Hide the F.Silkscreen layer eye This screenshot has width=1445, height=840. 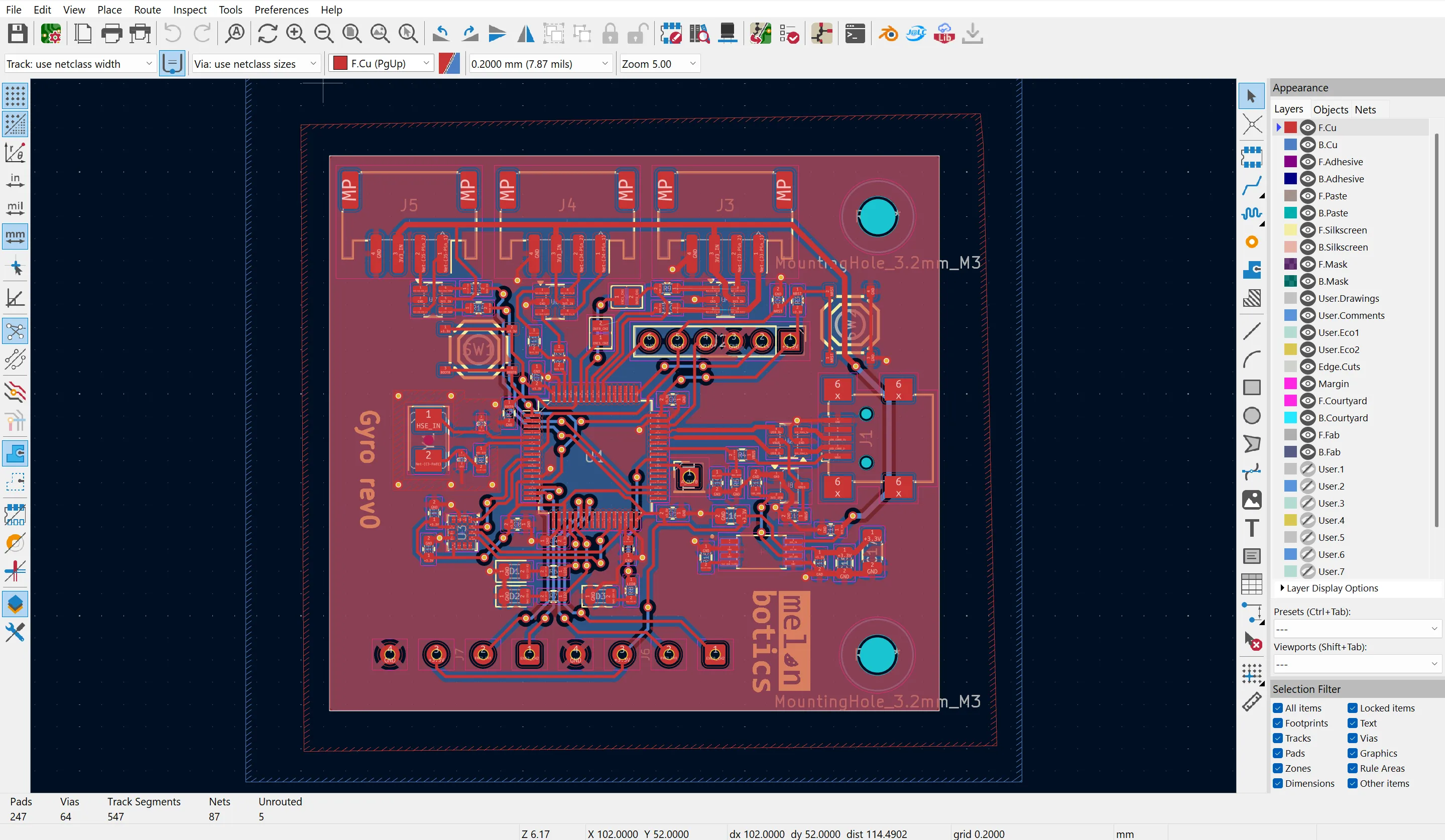pos(1307,230)
